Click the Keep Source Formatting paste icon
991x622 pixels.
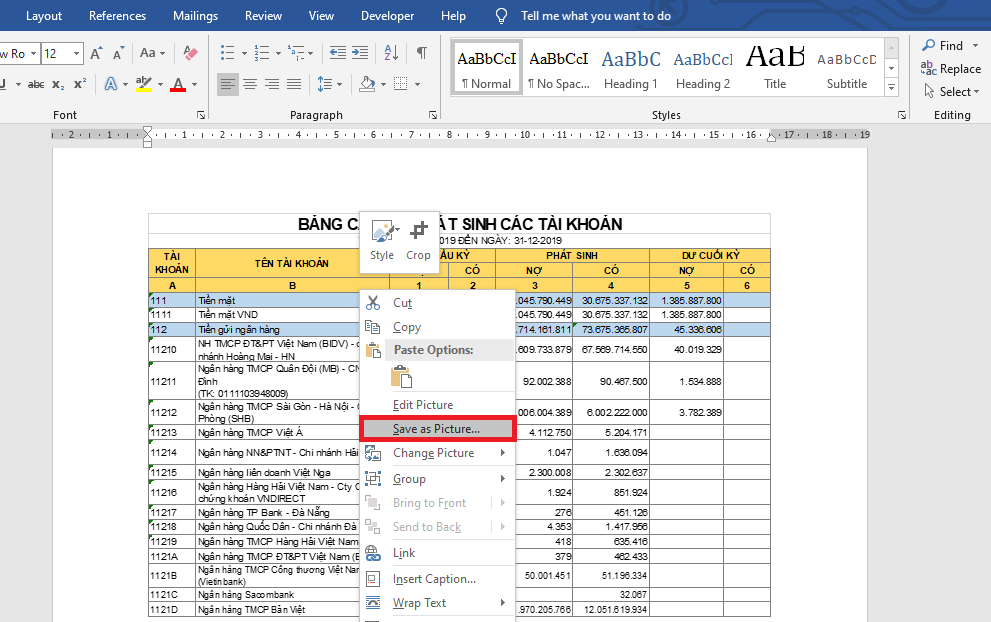click(x=401, y=376)
